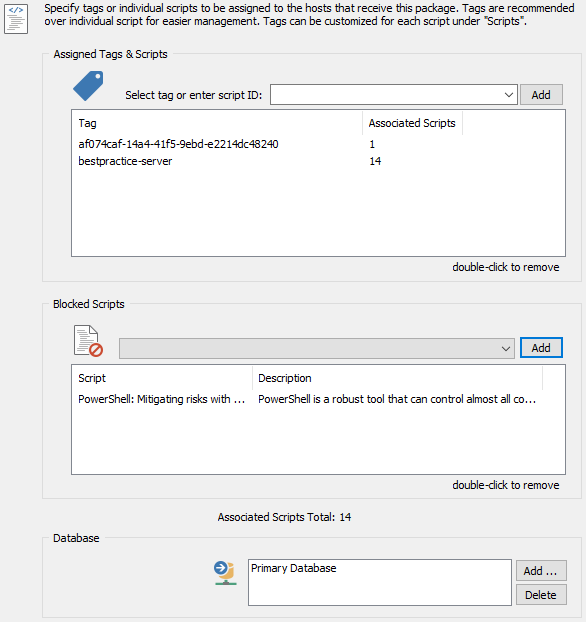Viewport: 586px width, 622px height.
Task: Delete the selected database entry
Action: (541, 595)
